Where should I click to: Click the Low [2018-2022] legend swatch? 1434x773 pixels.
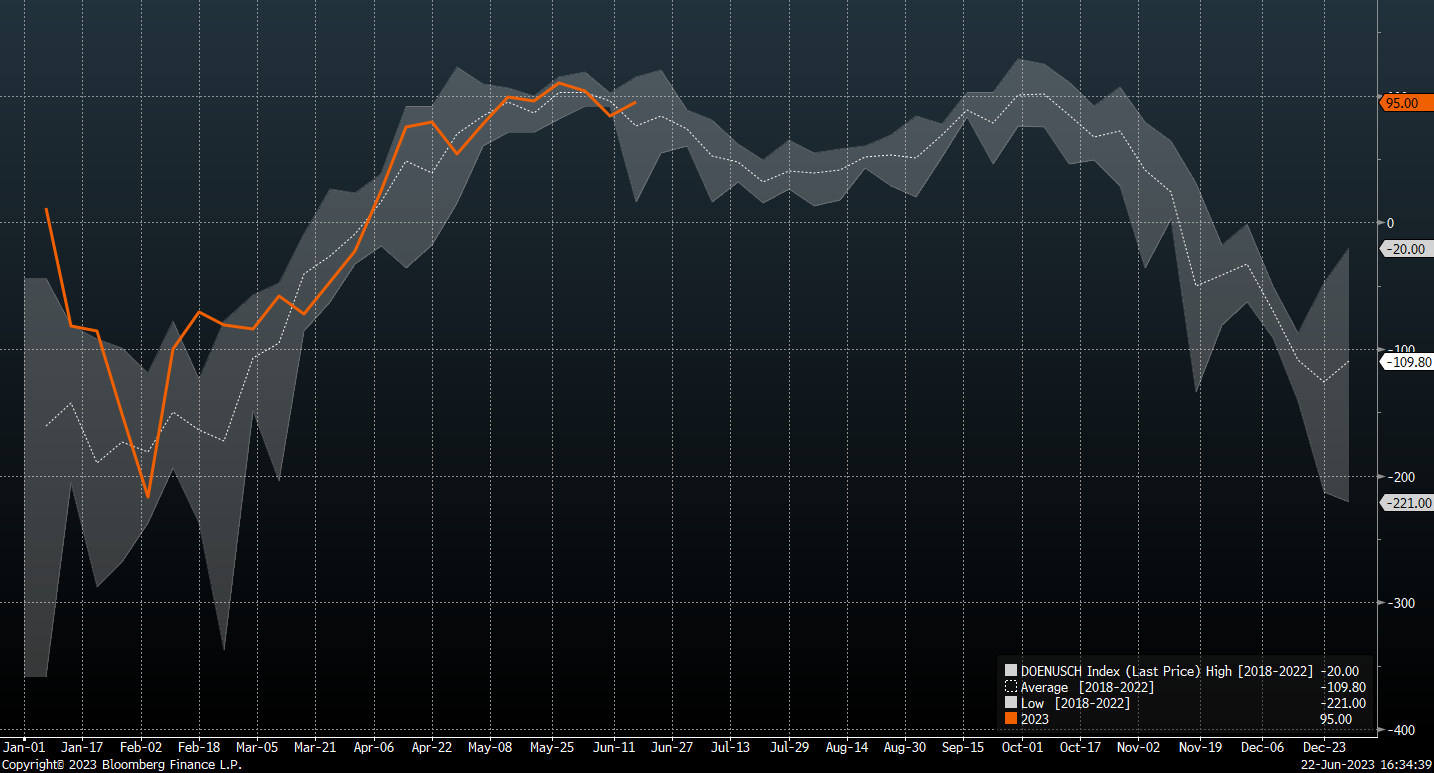coord(1011,703)
